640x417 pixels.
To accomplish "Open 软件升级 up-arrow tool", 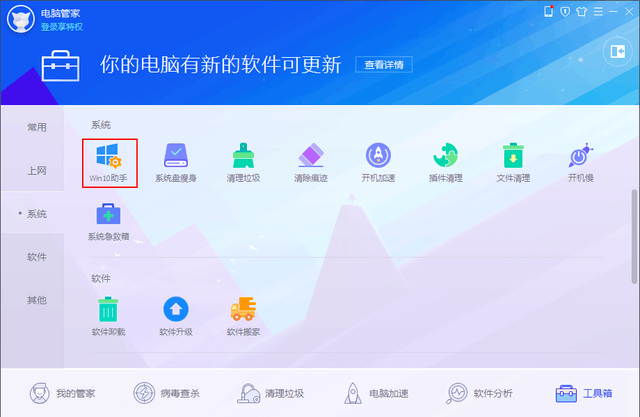I will tap(176, 317).
